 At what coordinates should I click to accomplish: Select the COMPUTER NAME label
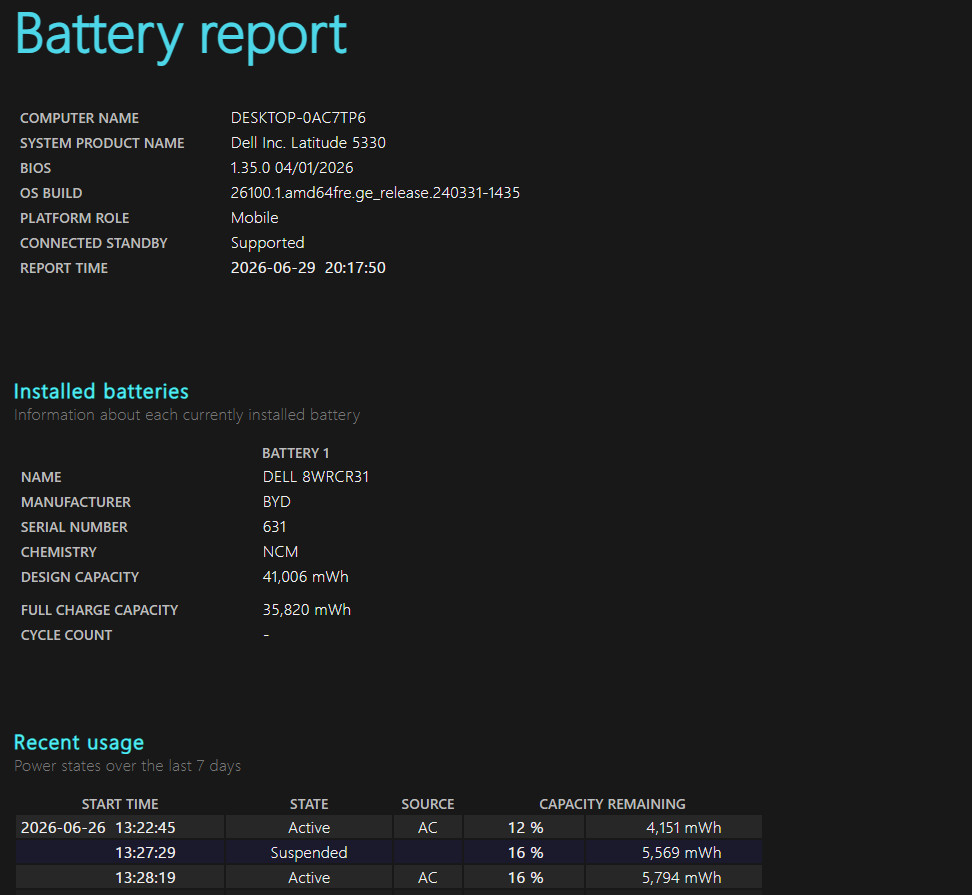pos(79,118)
